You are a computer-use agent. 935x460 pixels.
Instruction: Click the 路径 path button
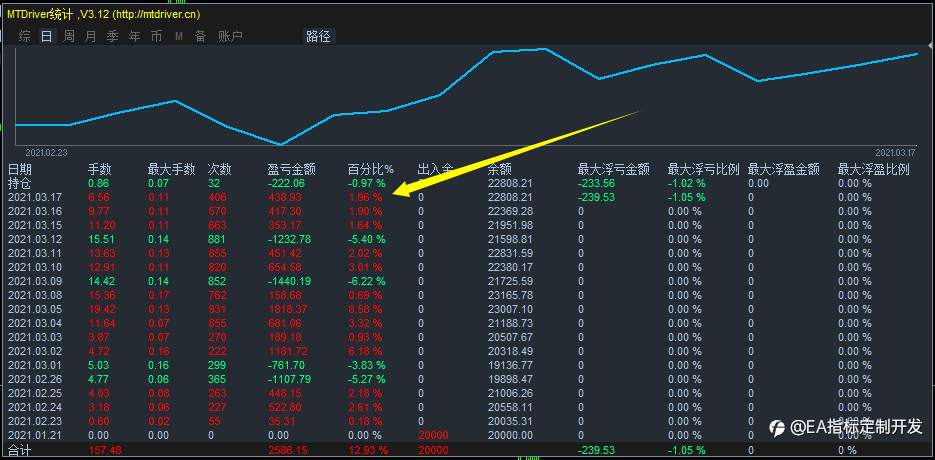pos(318,36)
